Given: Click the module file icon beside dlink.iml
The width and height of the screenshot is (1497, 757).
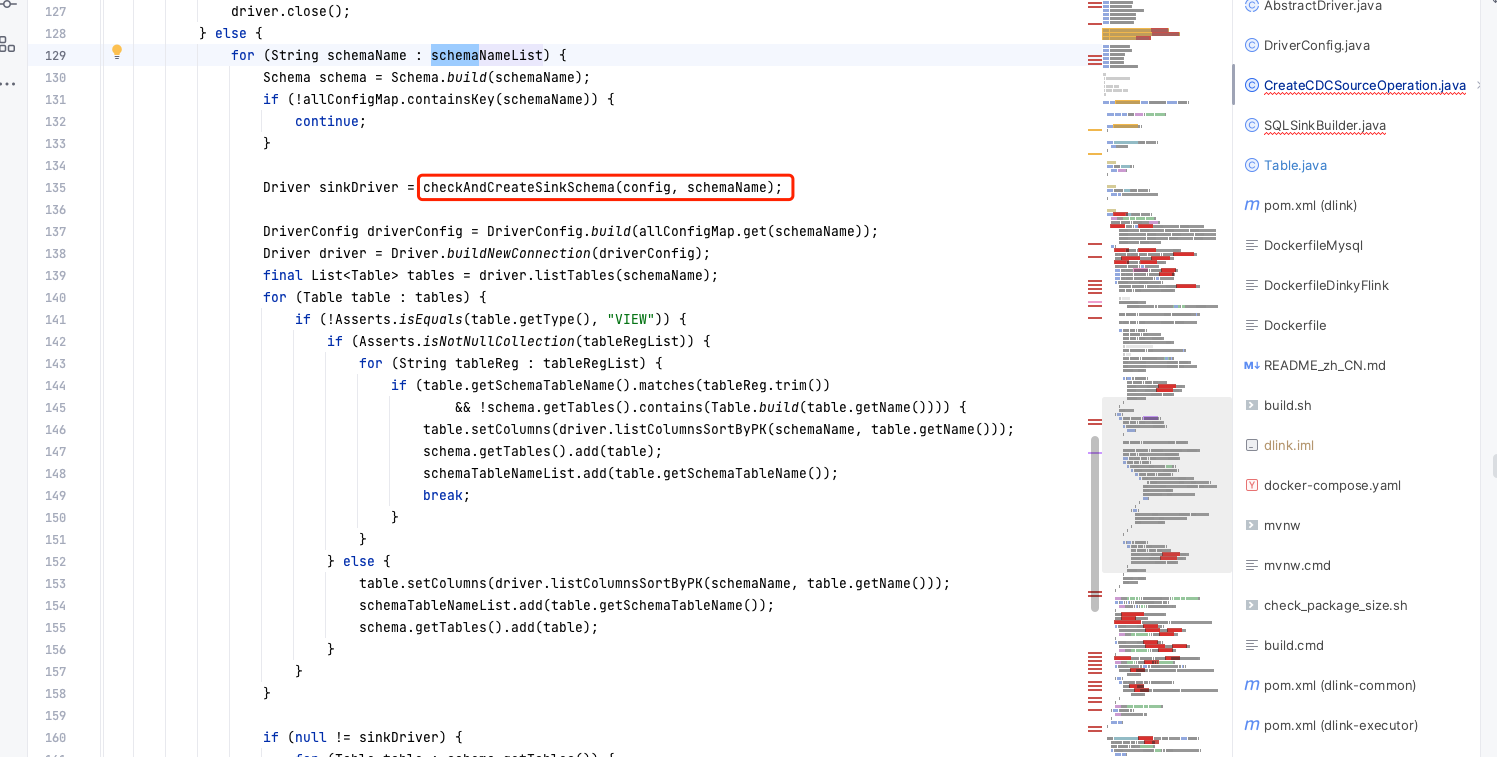Looking at the screenshot, I should (x=1252, y=445).
